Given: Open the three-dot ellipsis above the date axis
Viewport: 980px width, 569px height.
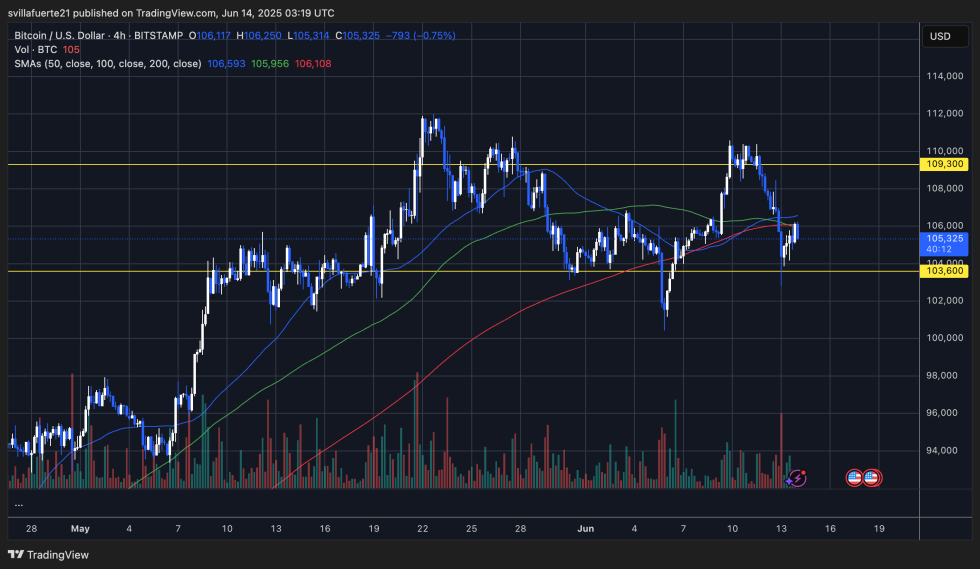Looking at the screenshot, I should (x=18, y=503).
